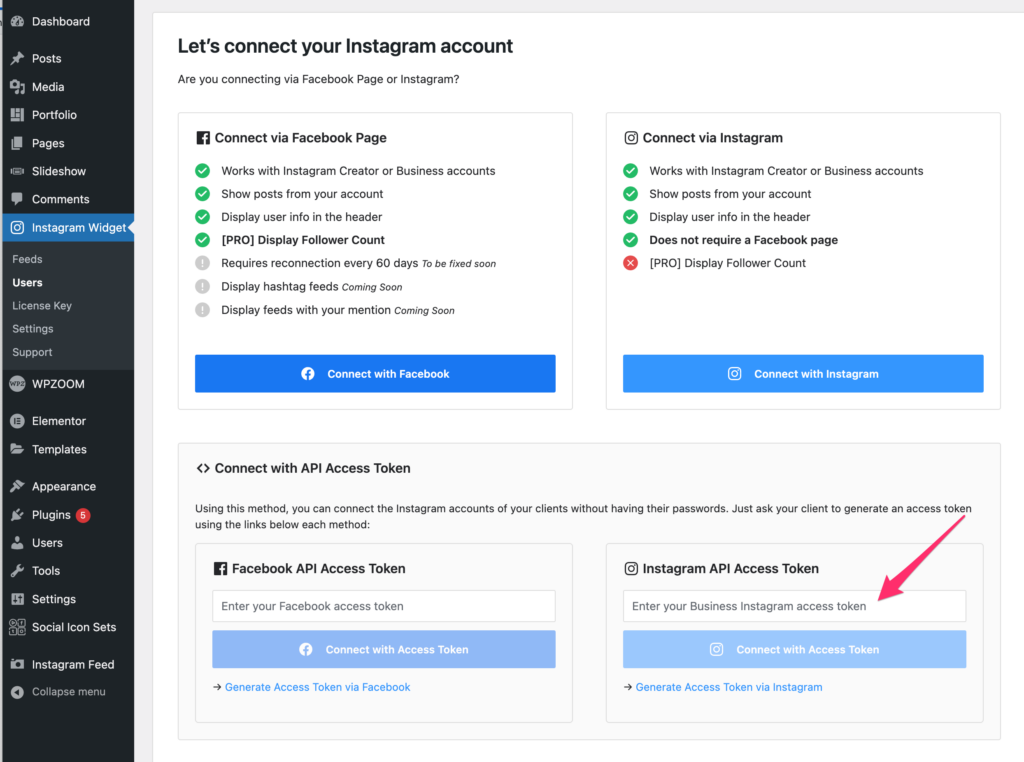Viewport: 1024px width, 762px height.
Task: Click the Elementor icon in sidebar
Action: click(x=18, y=421)
